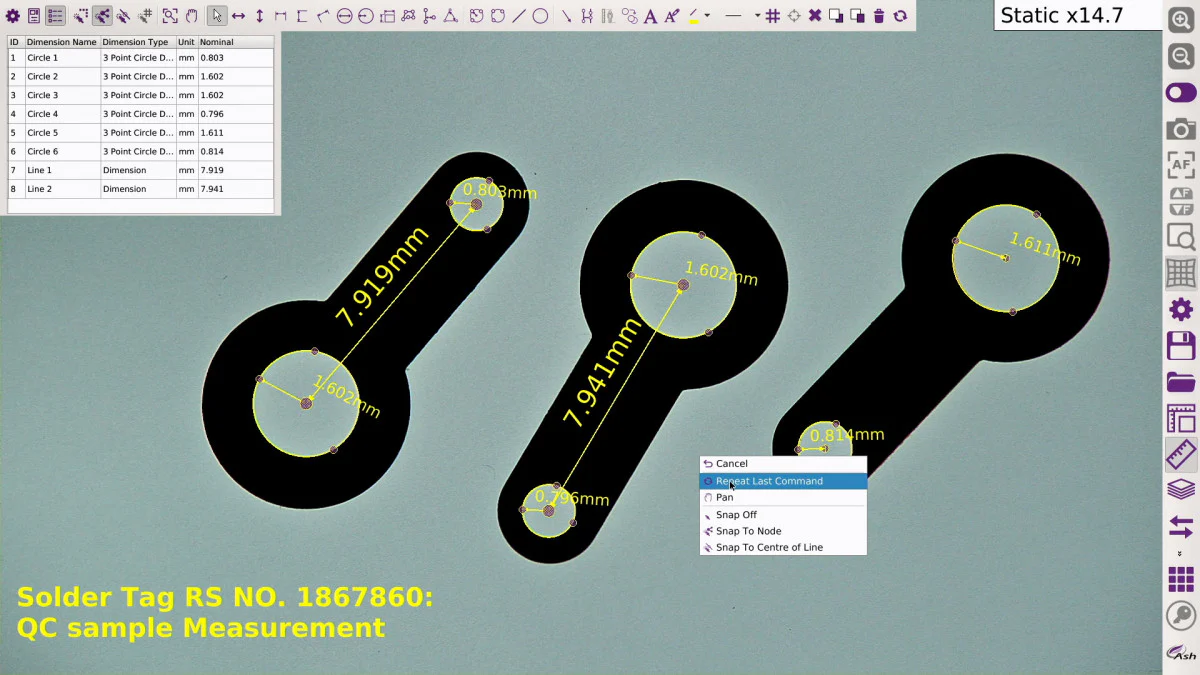Choose the vertical dimension tool
This screenshot has width=1200, height=675.
[259, 16]
